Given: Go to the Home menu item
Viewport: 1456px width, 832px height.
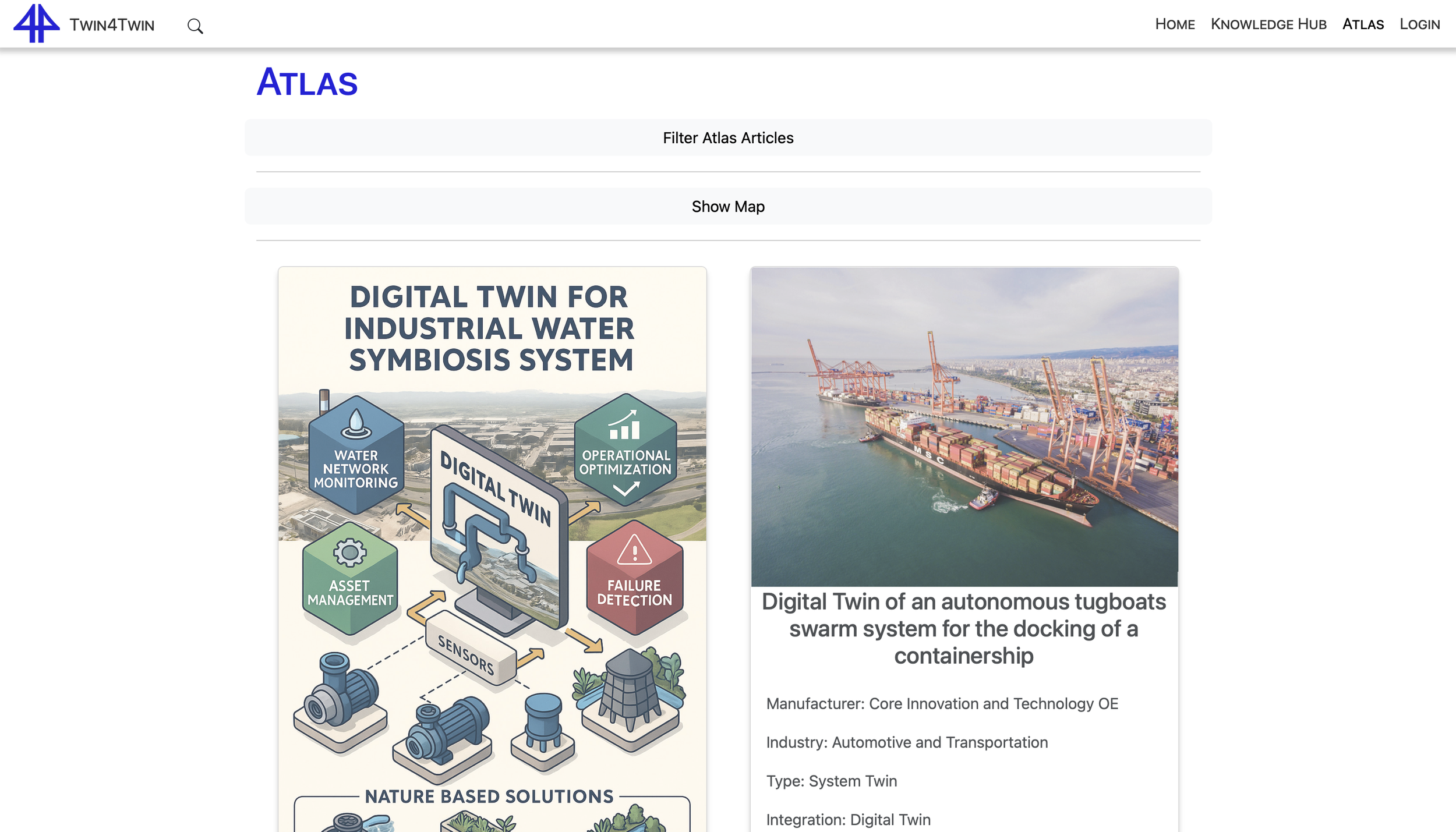Looking at the screenshot, I should tap(1175, 24).
